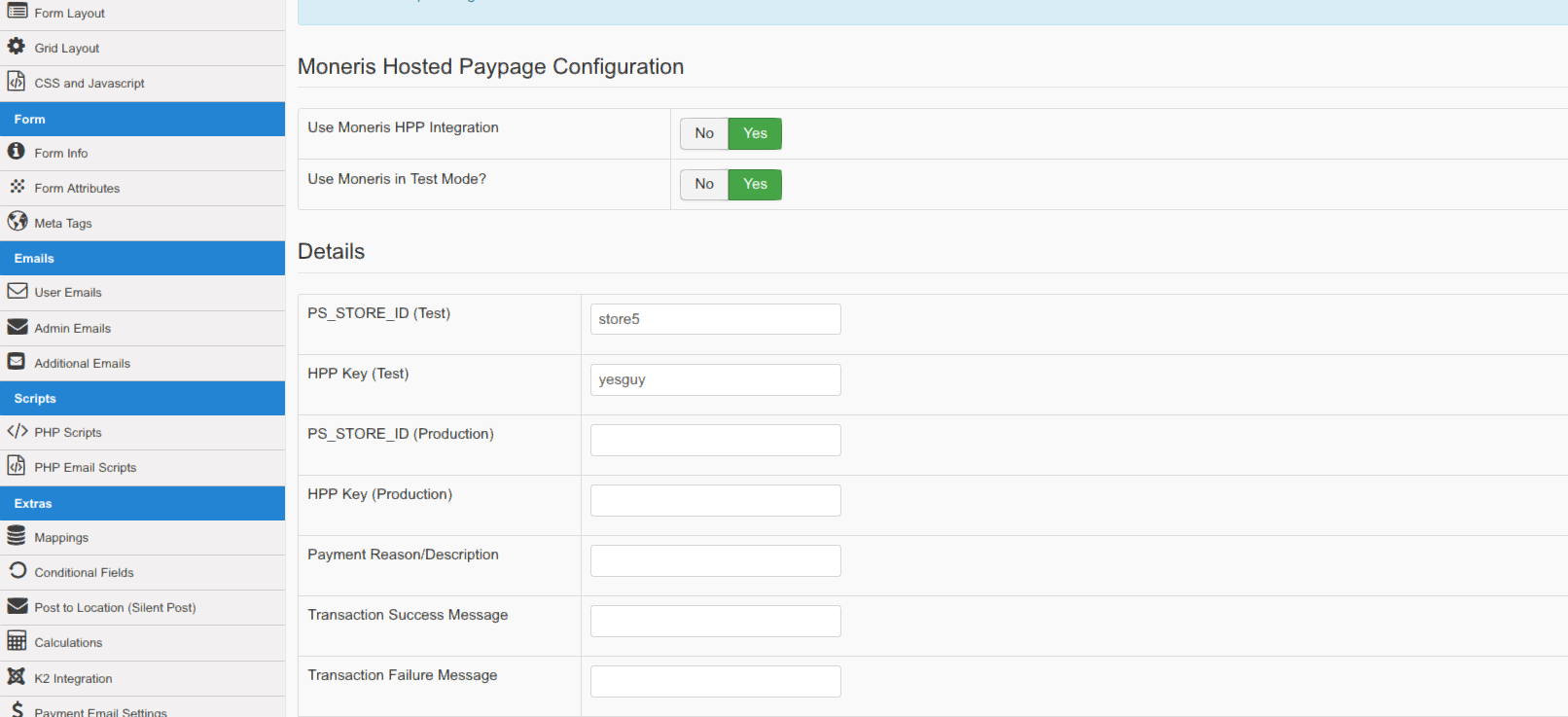Image resolution: width=1568 pixels, height=717 pixels.
Task: Click the User Emails envelope icon
Action: click(x=17, y=291)
